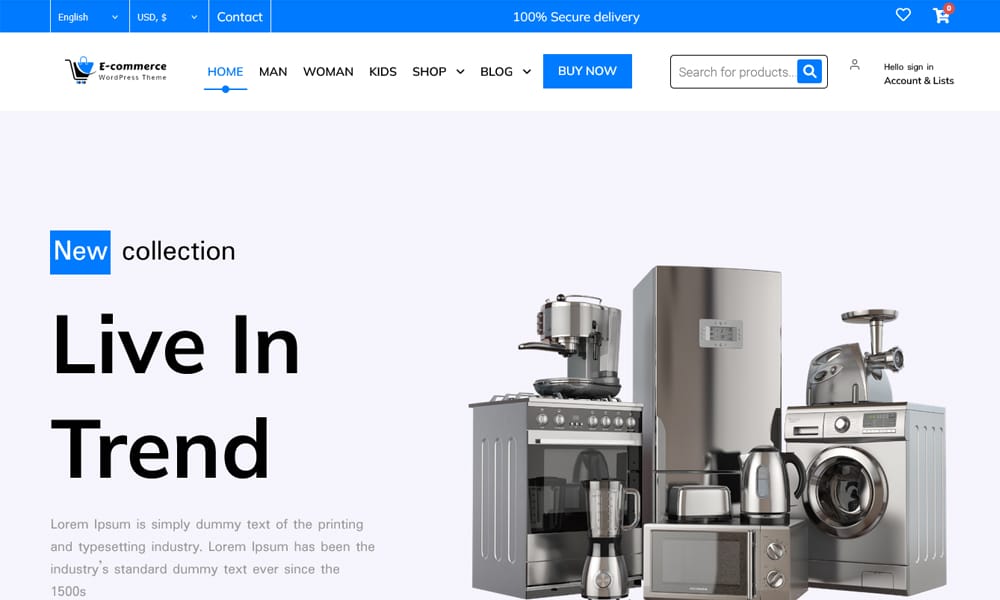Expand the SHOP dropdown menu
The width and height of the screenshot is (1000, 600).
437,71
